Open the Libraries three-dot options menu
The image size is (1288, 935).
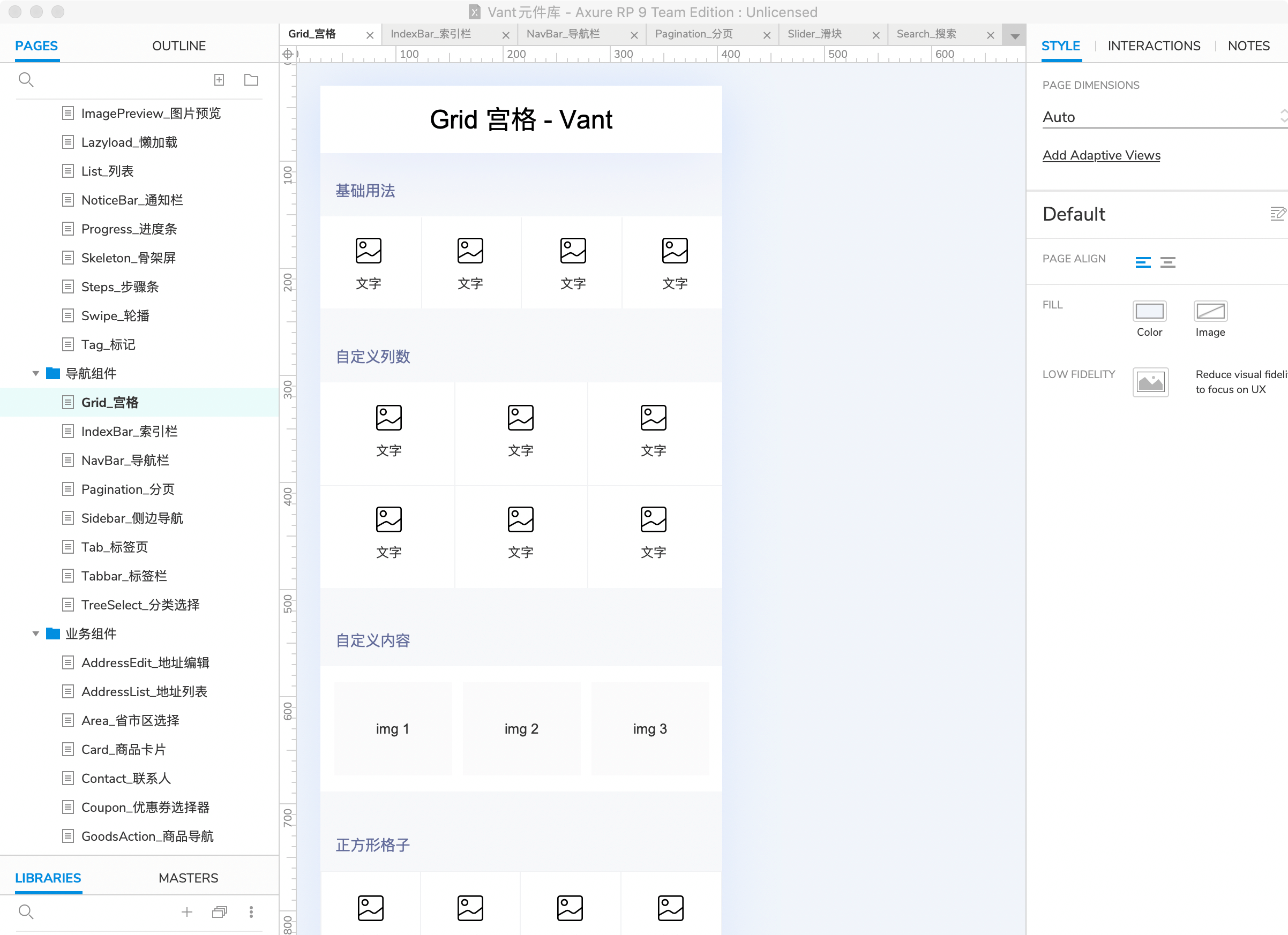click(x=251, y=912)
